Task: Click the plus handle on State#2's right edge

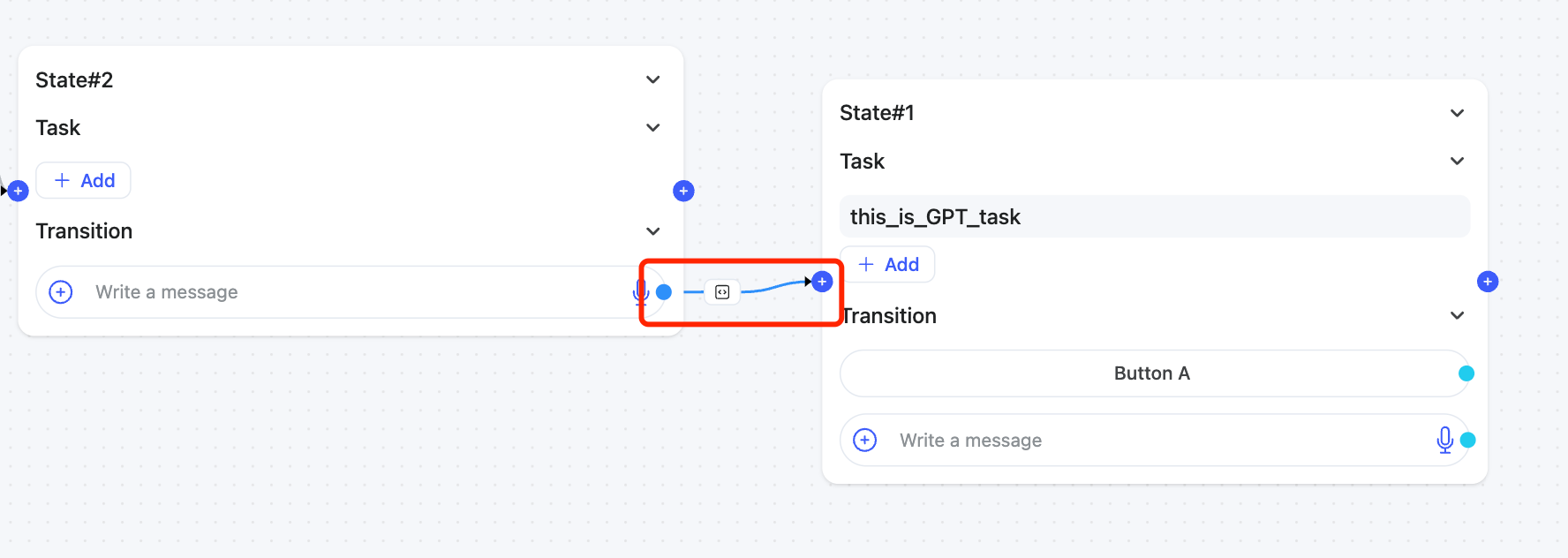Action: tap(683, 191)
